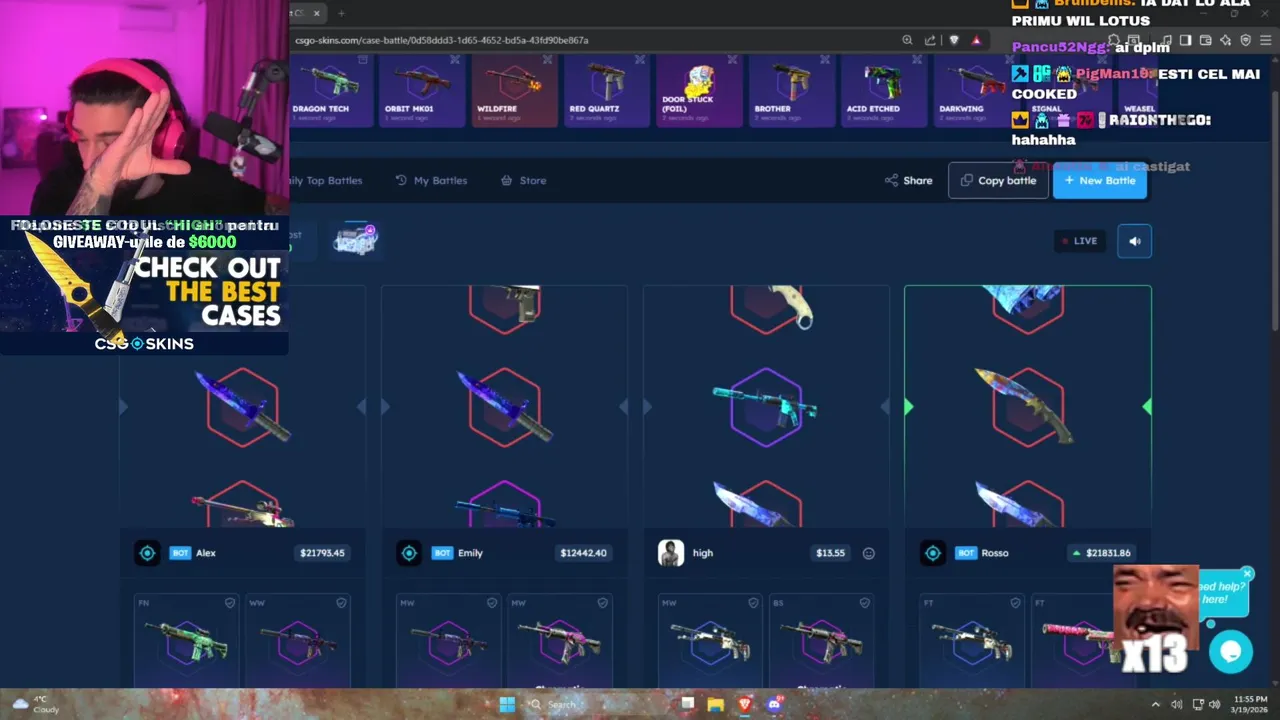This screenshot has width=1280, height=720.
Task: Click the browser address bar URL
Action: 441,40
